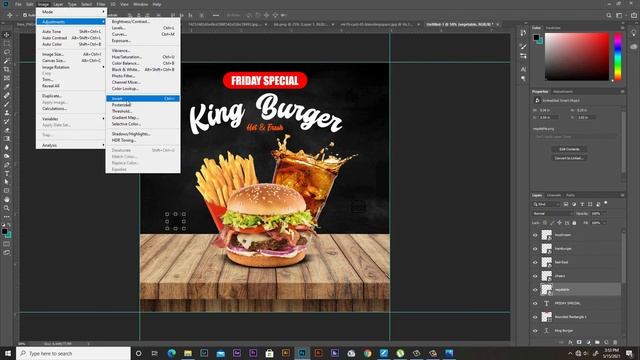The width and height of the screenshot is (640, 360).
Task: Expand the Analysis submenu
Action: [x=71, y=145]
